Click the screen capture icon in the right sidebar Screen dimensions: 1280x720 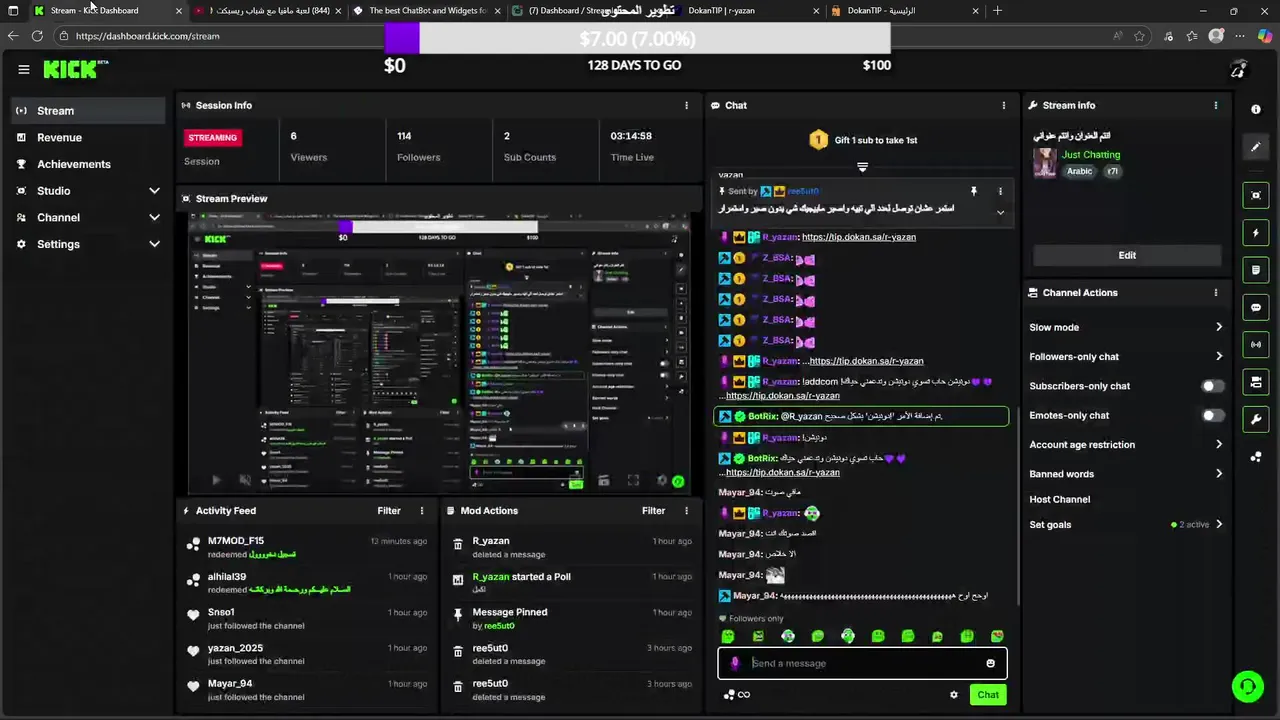[1256, 195]
